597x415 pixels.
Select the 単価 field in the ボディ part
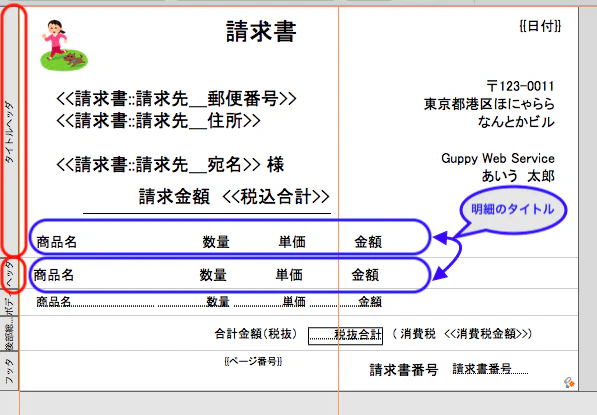270,302
